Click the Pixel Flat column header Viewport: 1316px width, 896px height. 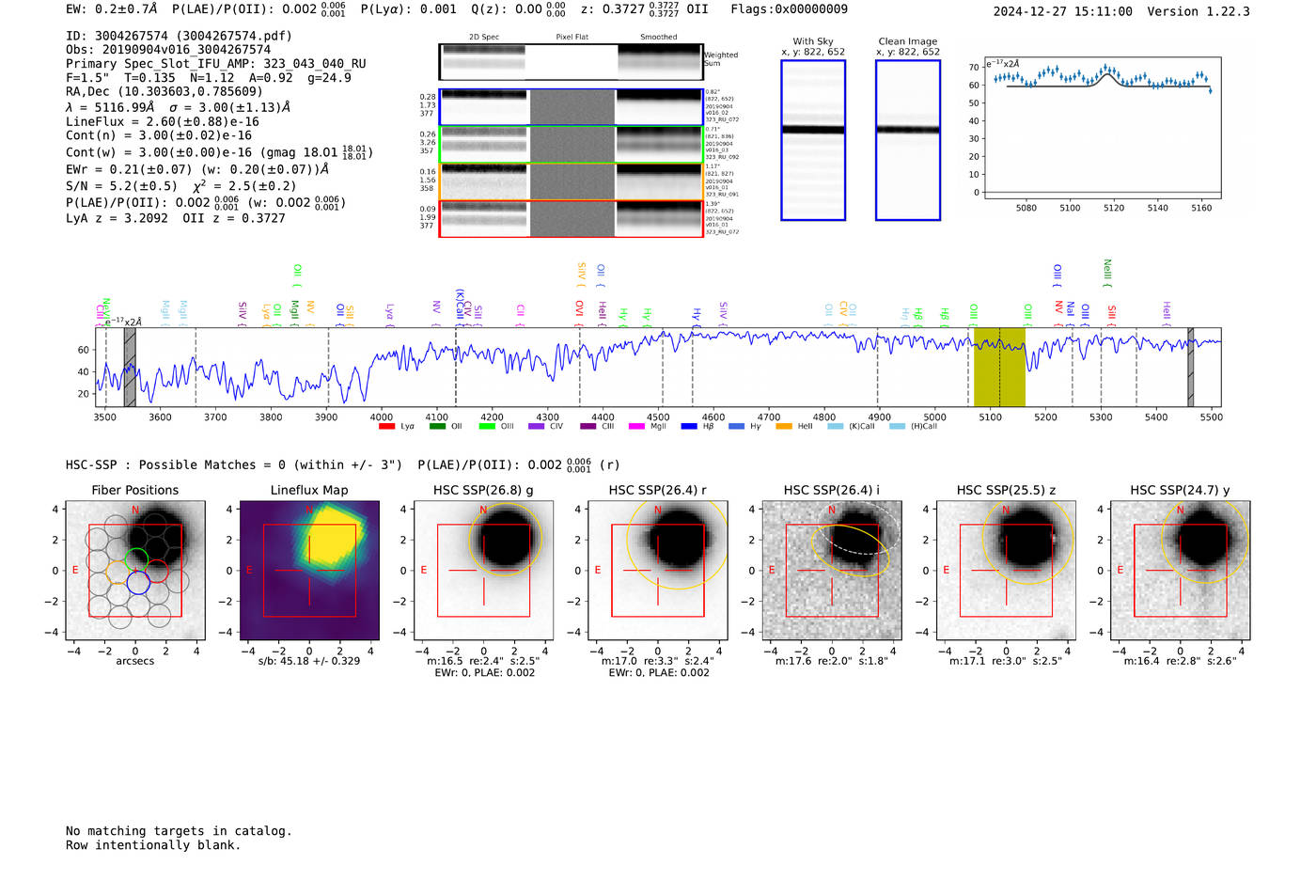tap(572, 37)
